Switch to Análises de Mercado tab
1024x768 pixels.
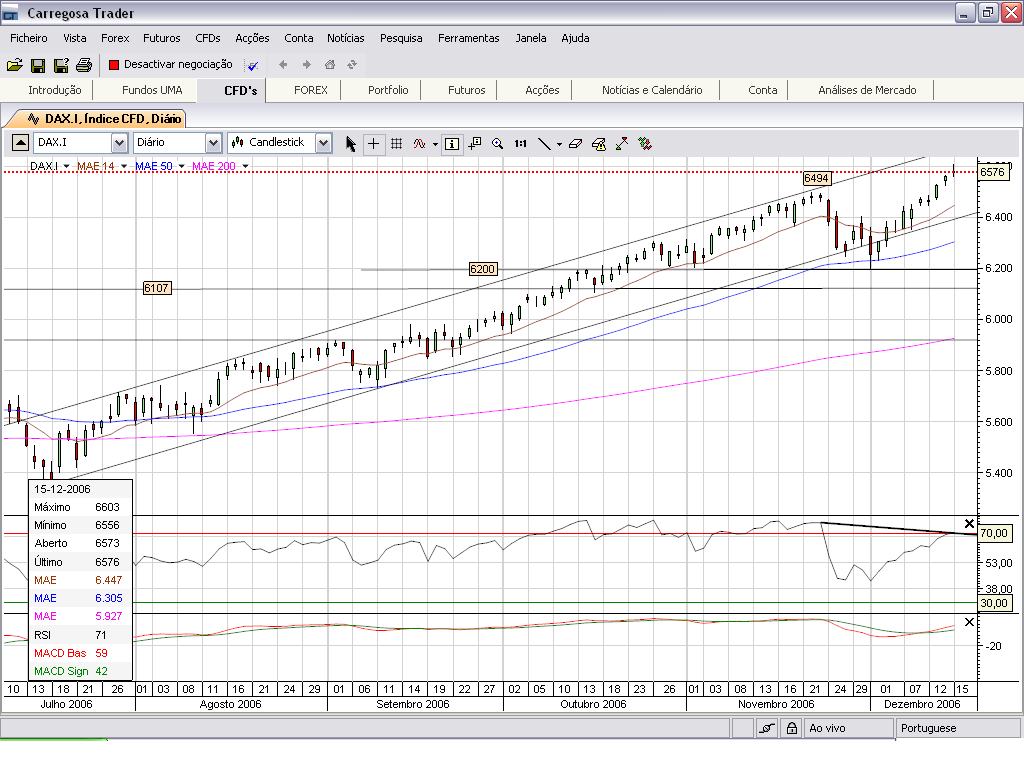click(867, 90)
